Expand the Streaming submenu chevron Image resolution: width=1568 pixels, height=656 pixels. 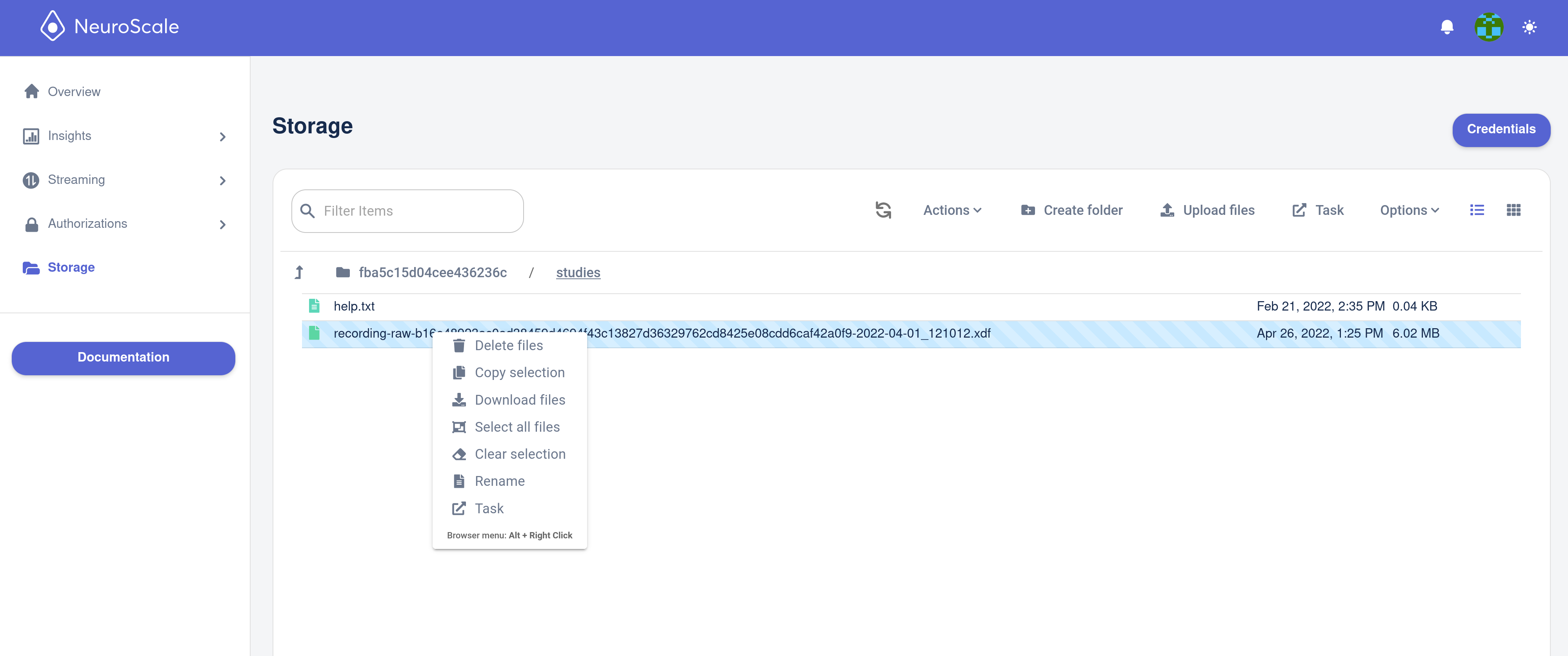223,181
